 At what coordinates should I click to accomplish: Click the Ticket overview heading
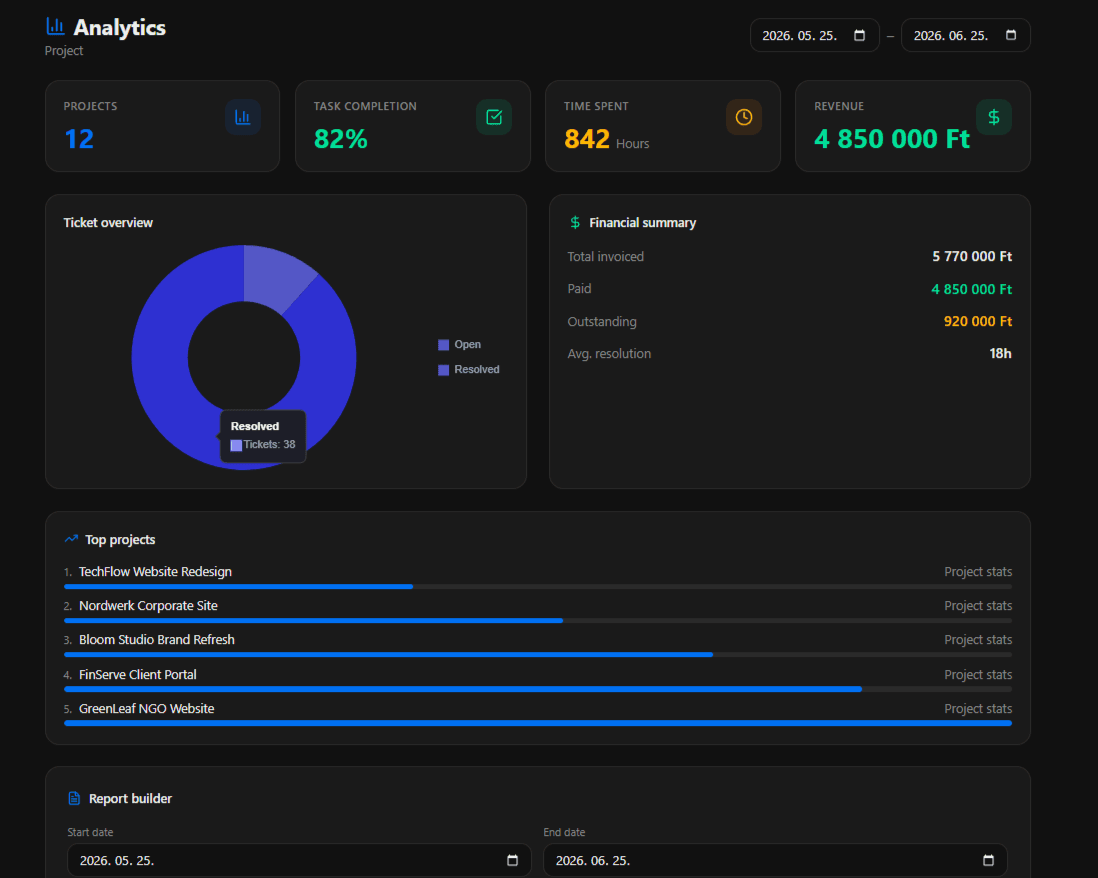point(108,223)
